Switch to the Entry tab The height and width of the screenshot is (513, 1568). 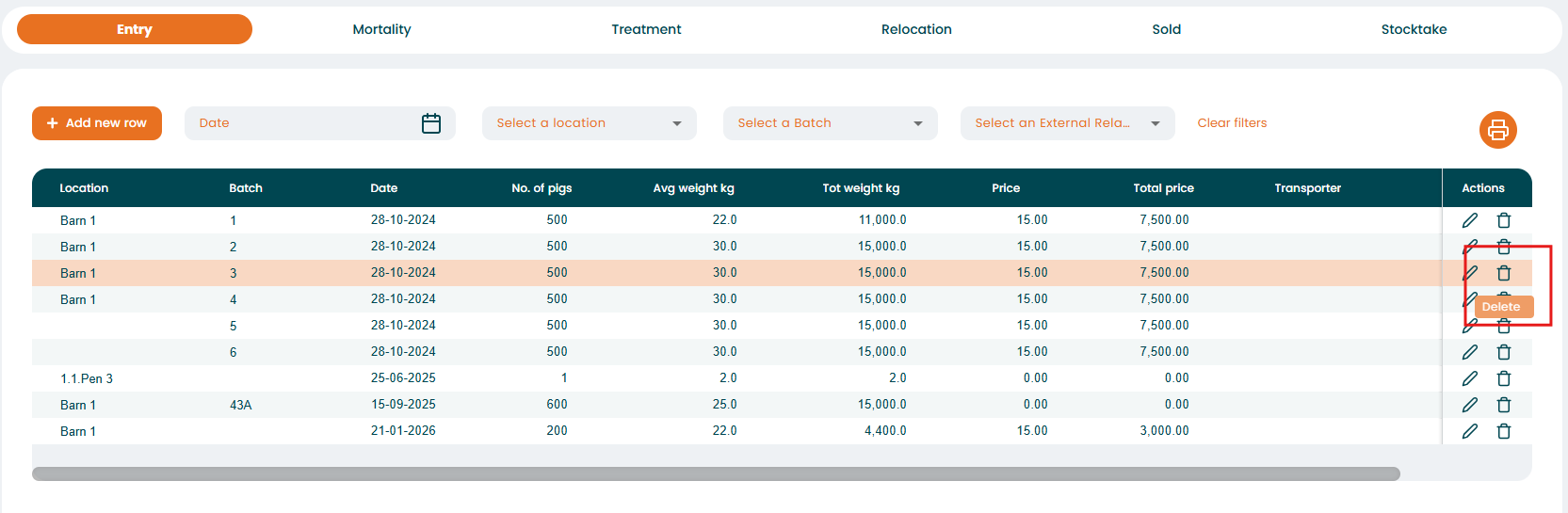(135, 29)
